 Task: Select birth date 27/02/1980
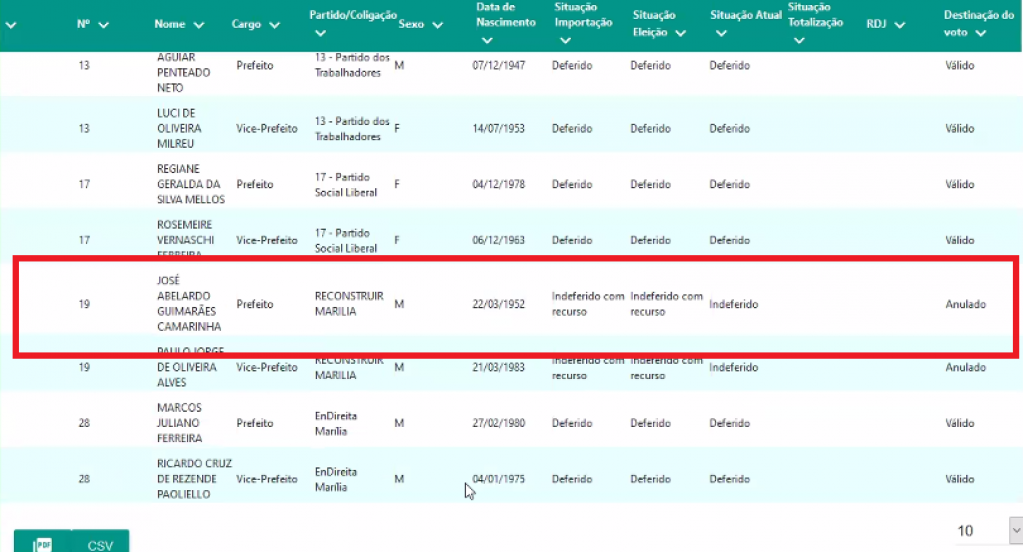click(498, 423)
